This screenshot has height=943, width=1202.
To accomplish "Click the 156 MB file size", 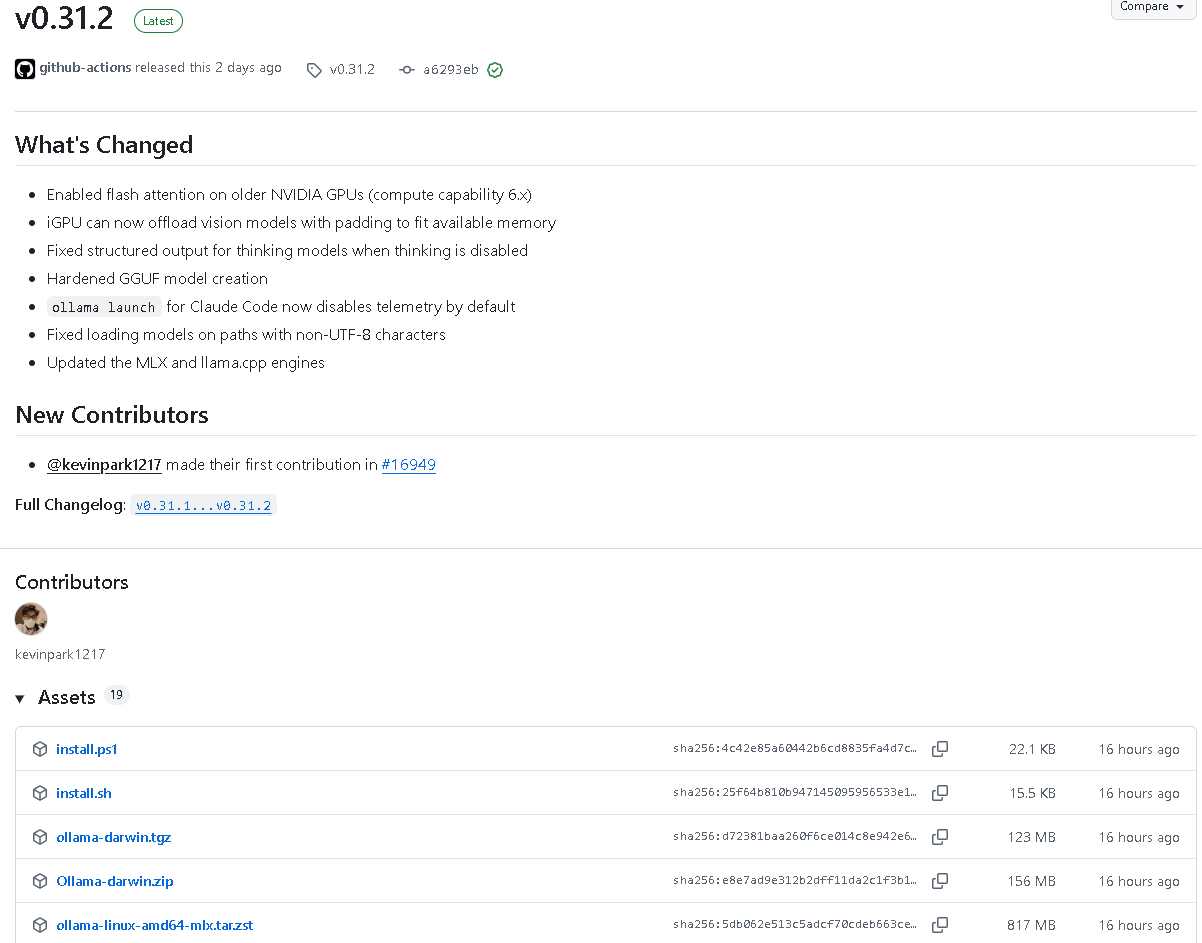I will tap(1032, 881).
